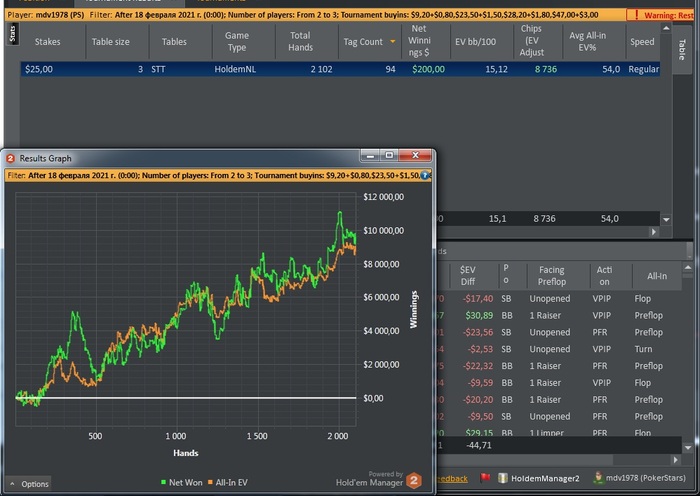Click the down arrow of the stats table scrollbar

coord(666,219)
